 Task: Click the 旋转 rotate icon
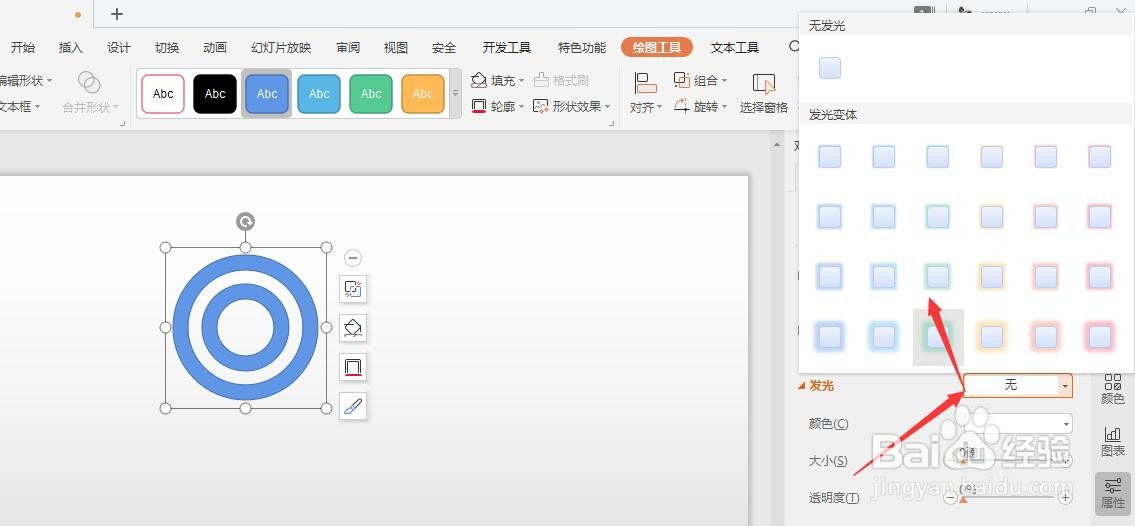coord(682,106)
